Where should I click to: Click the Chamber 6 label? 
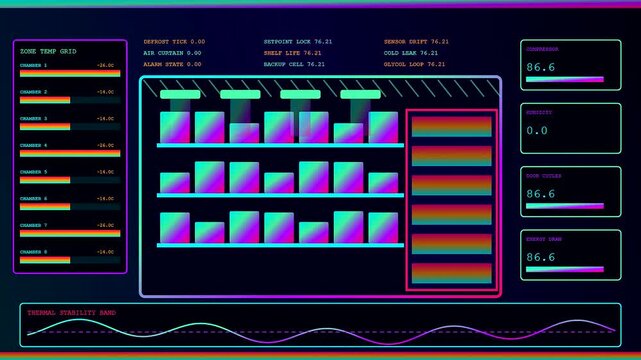pos(34,199)
